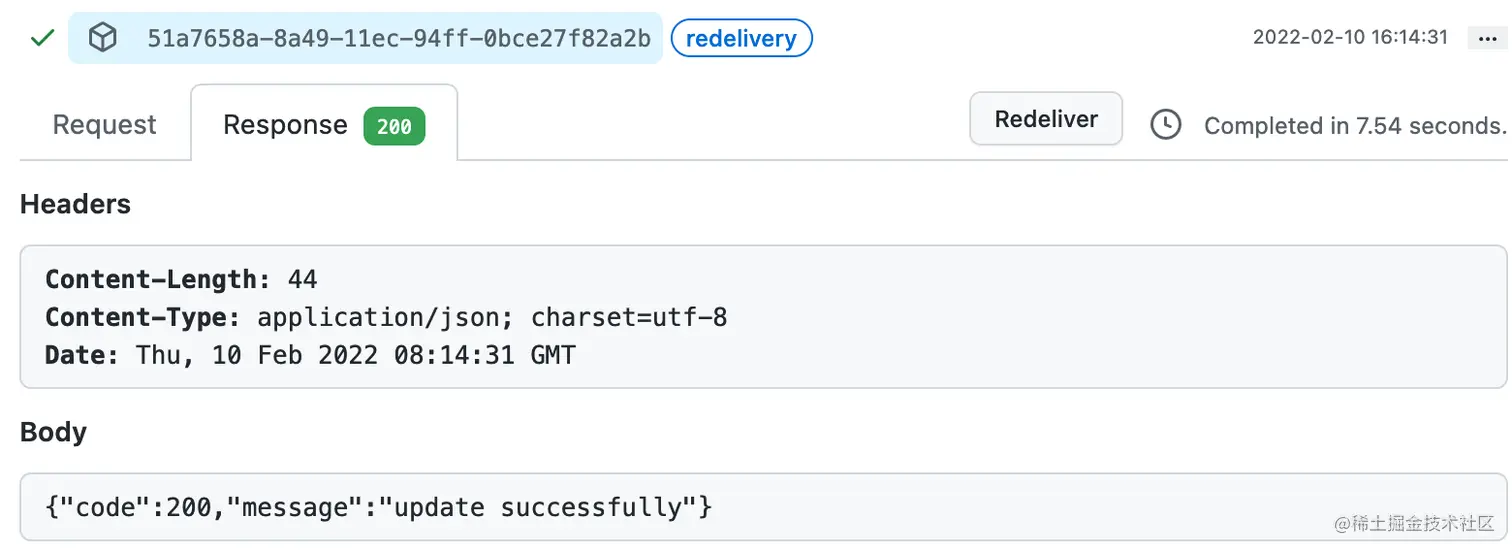Click the green 200 status badge
The width and height of the screenshot is (1512, 551).
(394, 127)
